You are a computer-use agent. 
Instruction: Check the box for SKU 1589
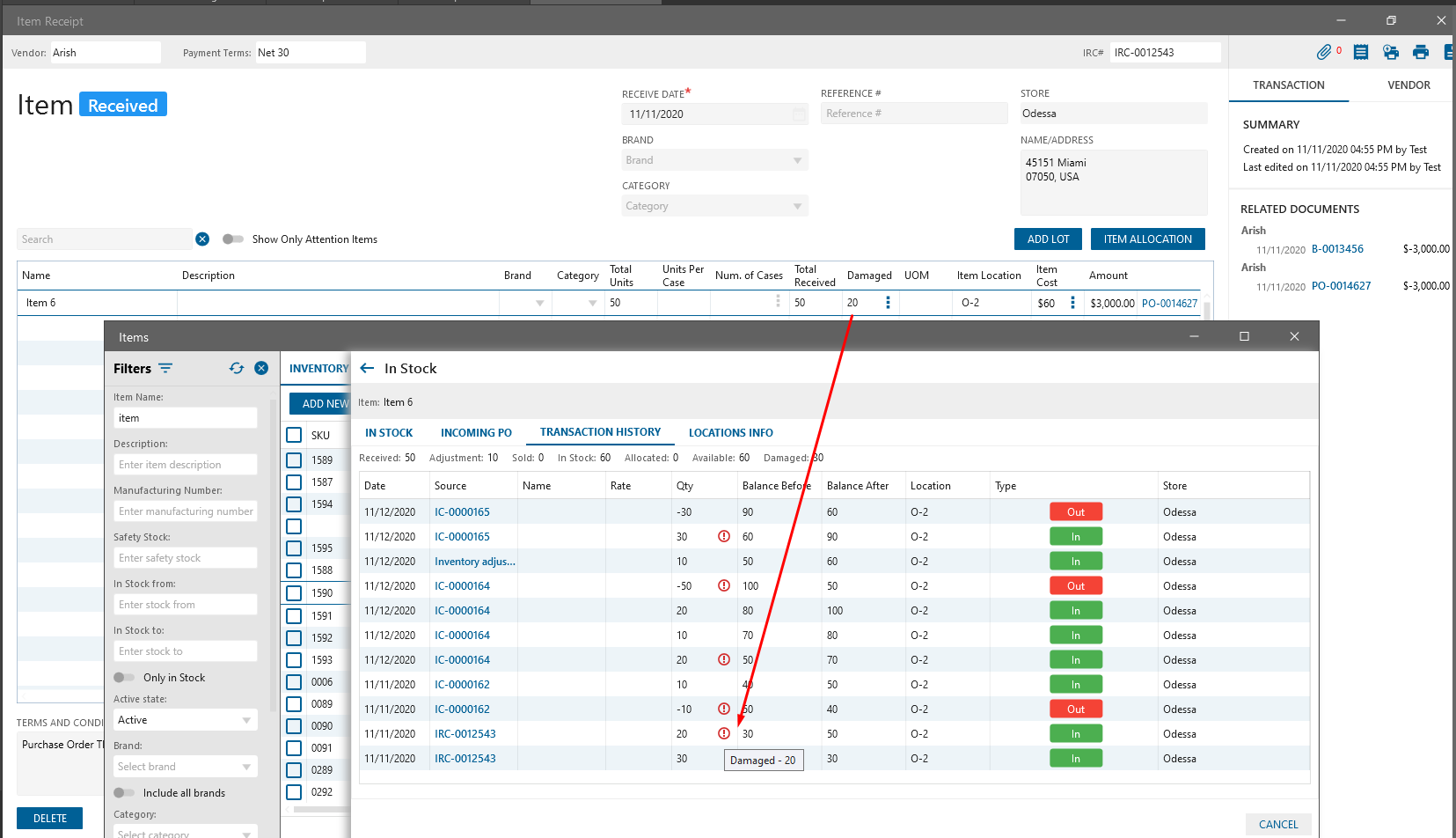[x=295, y=460]
